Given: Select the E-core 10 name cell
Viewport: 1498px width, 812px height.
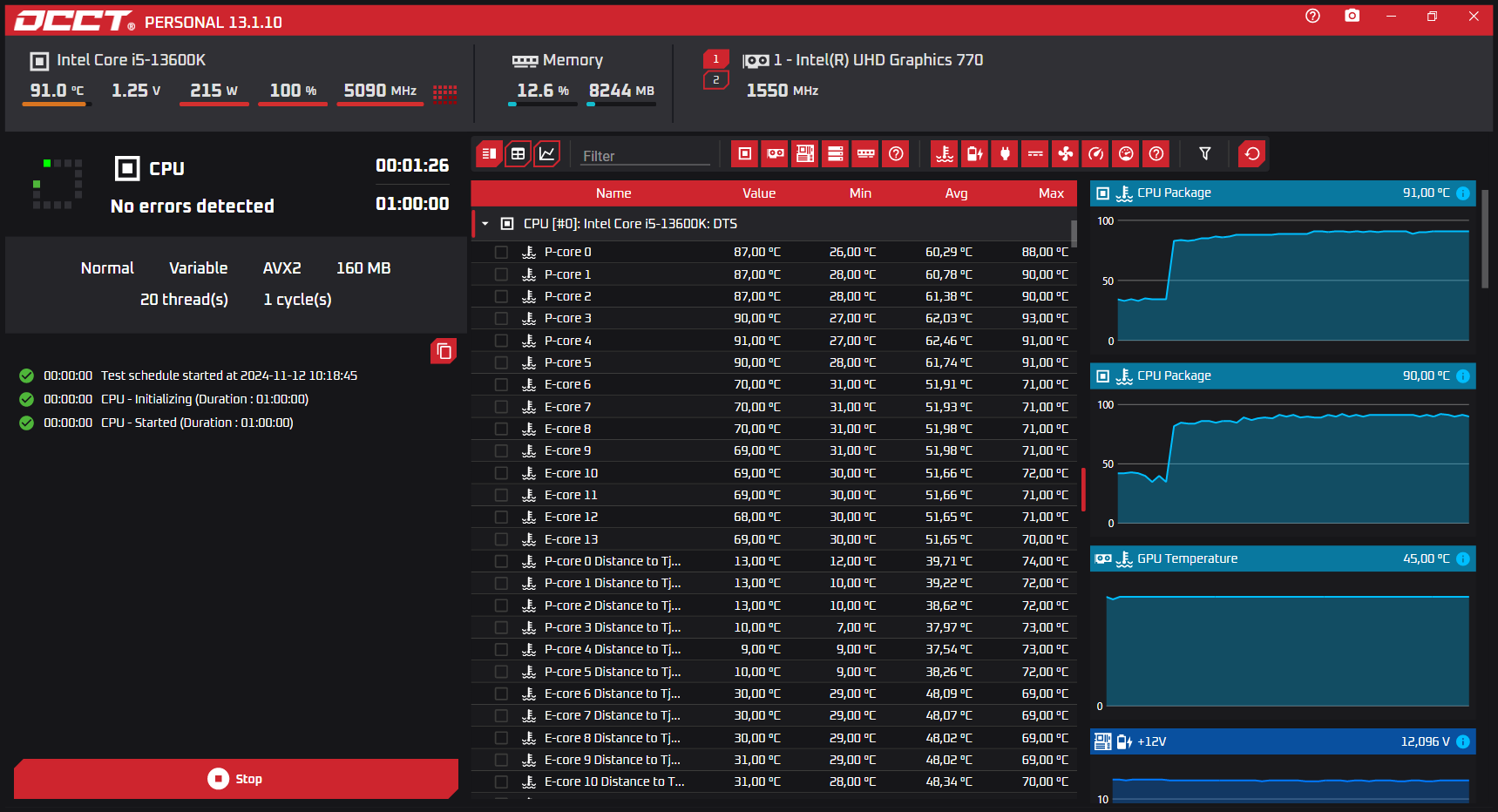Looking at the screenshot, I should 571,473.
